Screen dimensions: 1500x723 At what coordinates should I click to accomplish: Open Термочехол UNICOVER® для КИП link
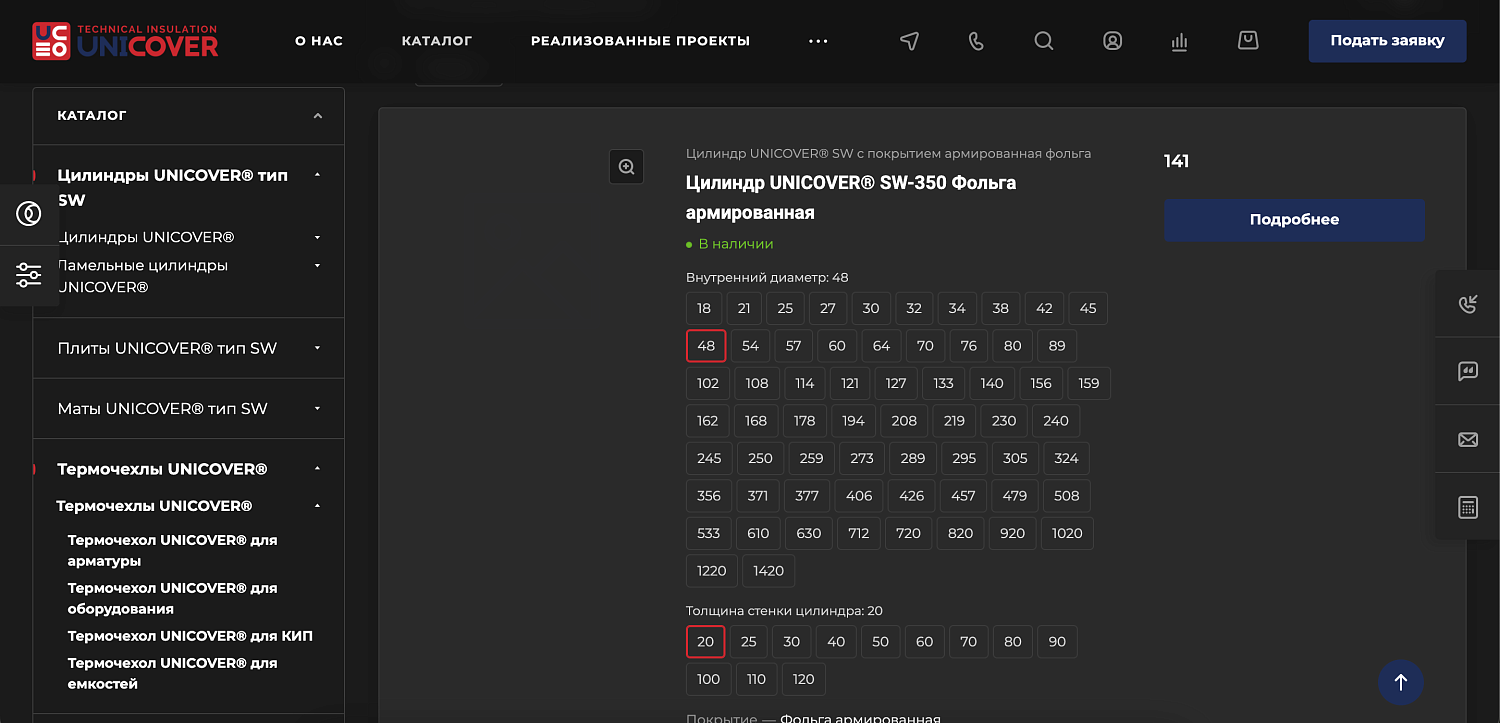pos(190,636)
